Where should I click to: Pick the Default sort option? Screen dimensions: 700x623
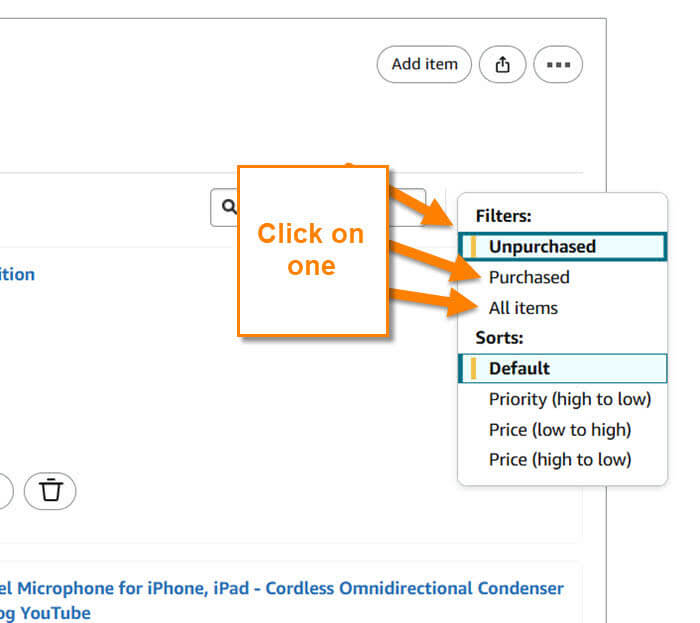[562, 368]
